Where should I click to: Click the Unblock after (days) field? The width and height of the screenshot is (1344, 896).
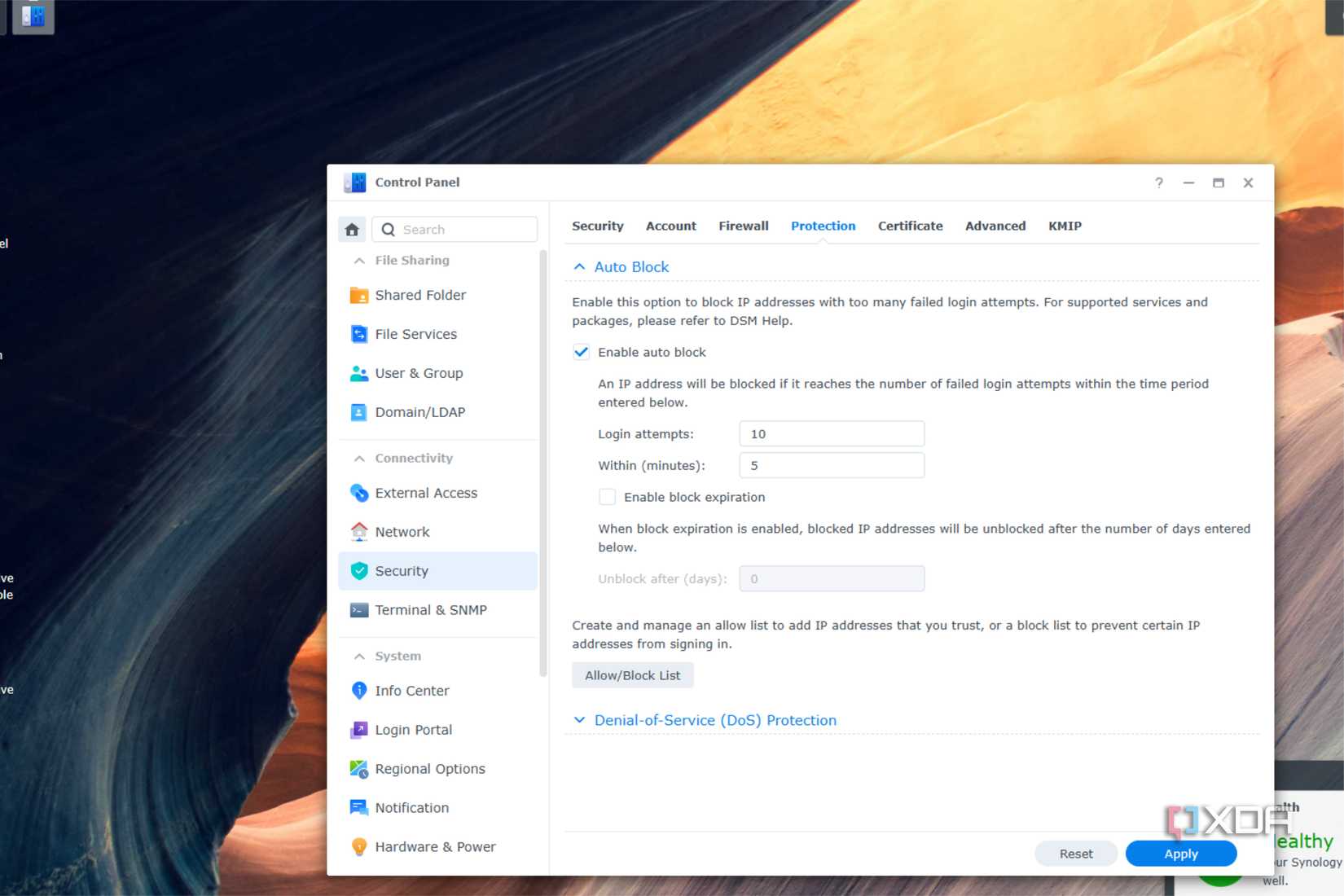click(x=831, y=579)
